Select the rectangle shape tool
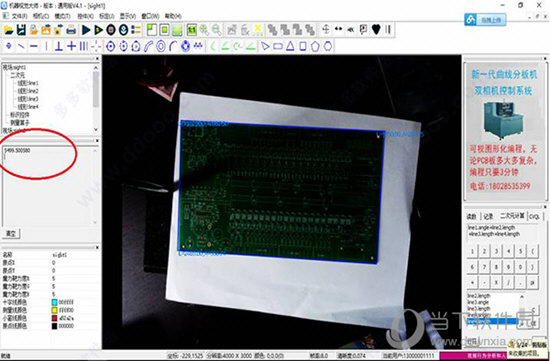 click(278, 46)
